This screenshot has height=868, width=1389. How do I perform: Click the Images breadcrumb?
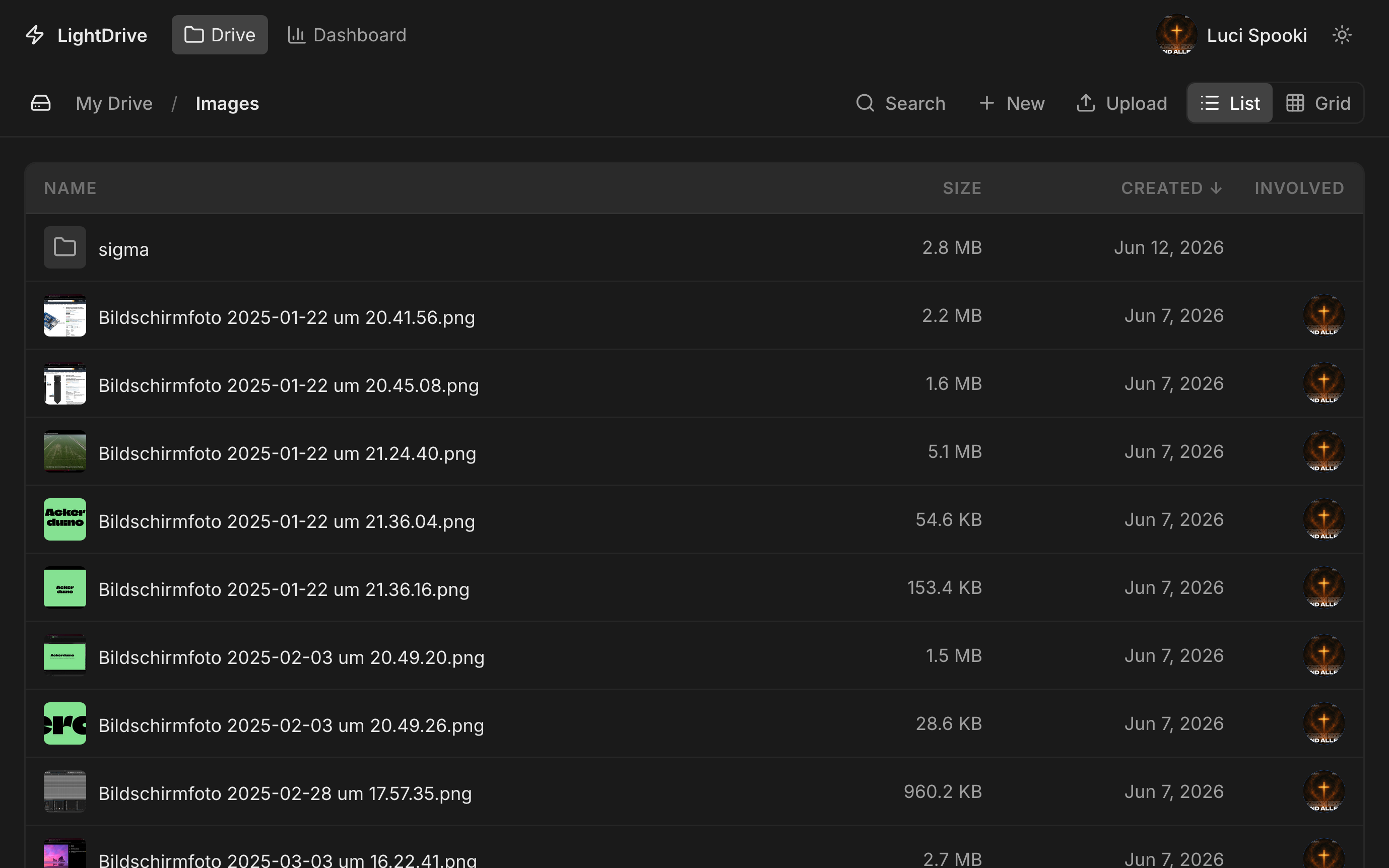(227, 103)
